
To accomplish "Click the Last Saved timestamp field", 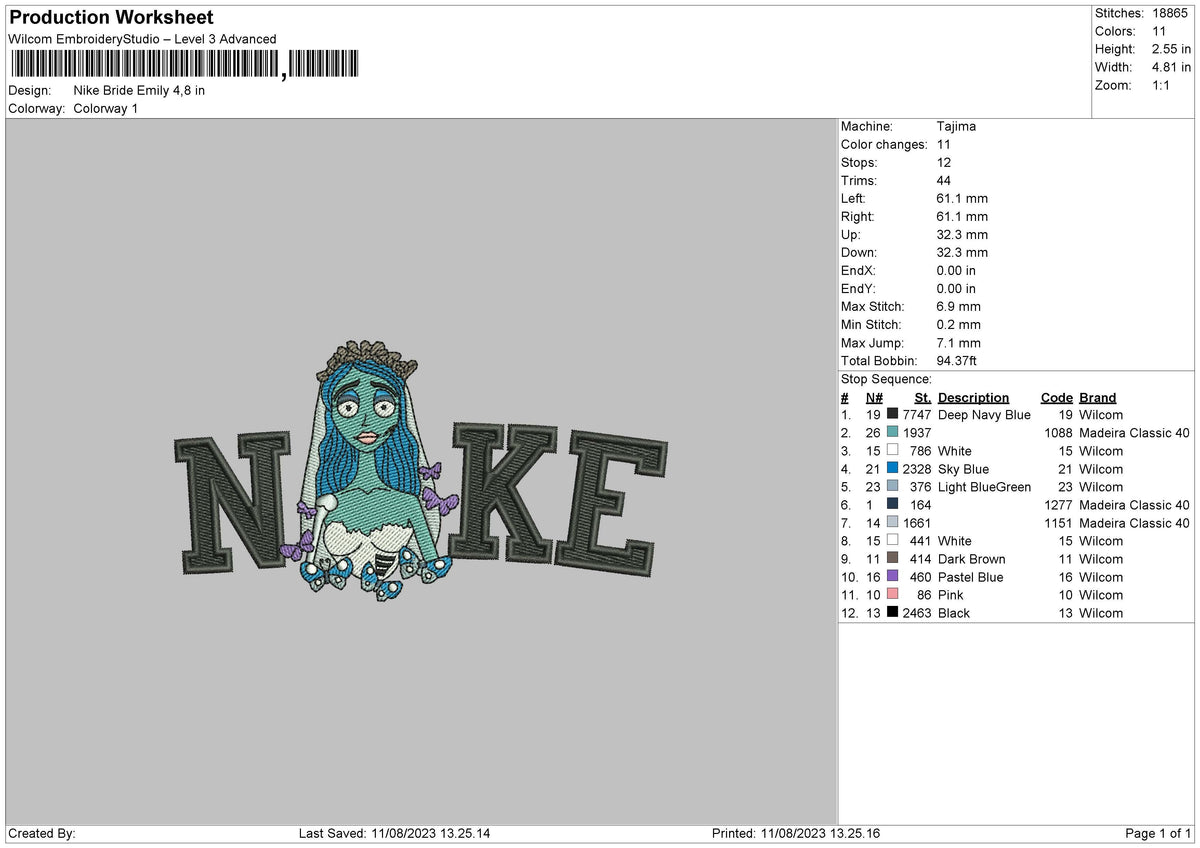I will click(x=400, y=833).
